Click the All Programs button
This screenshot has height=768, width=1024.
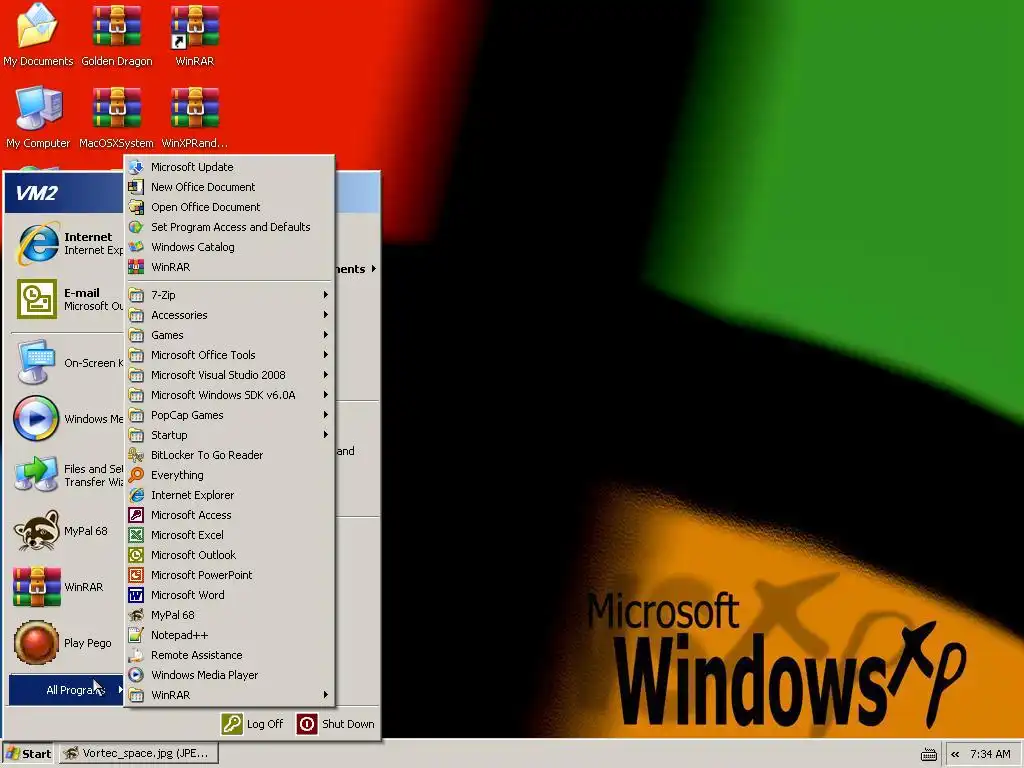(x=66, y=690)
